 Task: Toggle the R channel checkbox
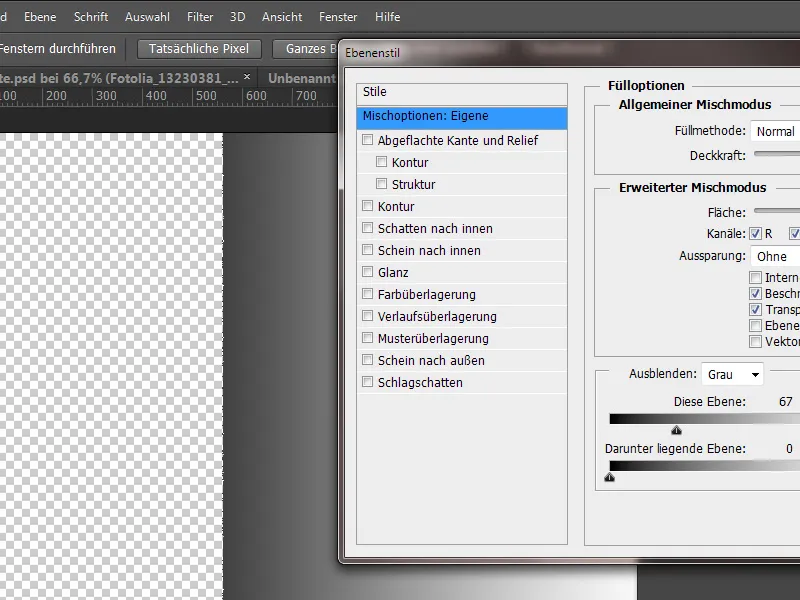tap(755, 234)
